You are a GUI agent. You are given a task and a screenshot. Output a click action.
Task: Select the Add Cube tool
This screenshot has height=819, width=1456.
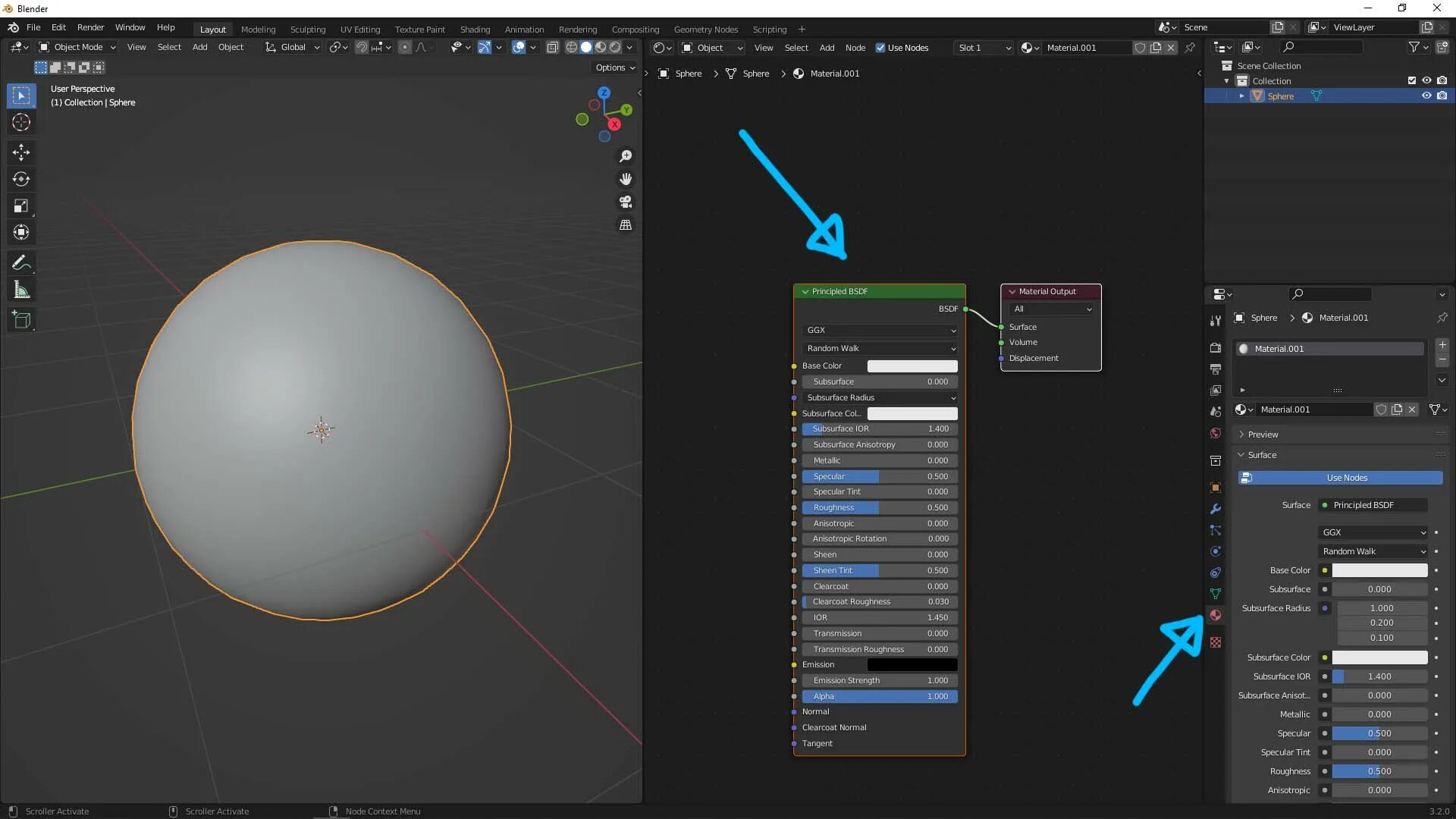pyautogui.click(x=21, y=320)
